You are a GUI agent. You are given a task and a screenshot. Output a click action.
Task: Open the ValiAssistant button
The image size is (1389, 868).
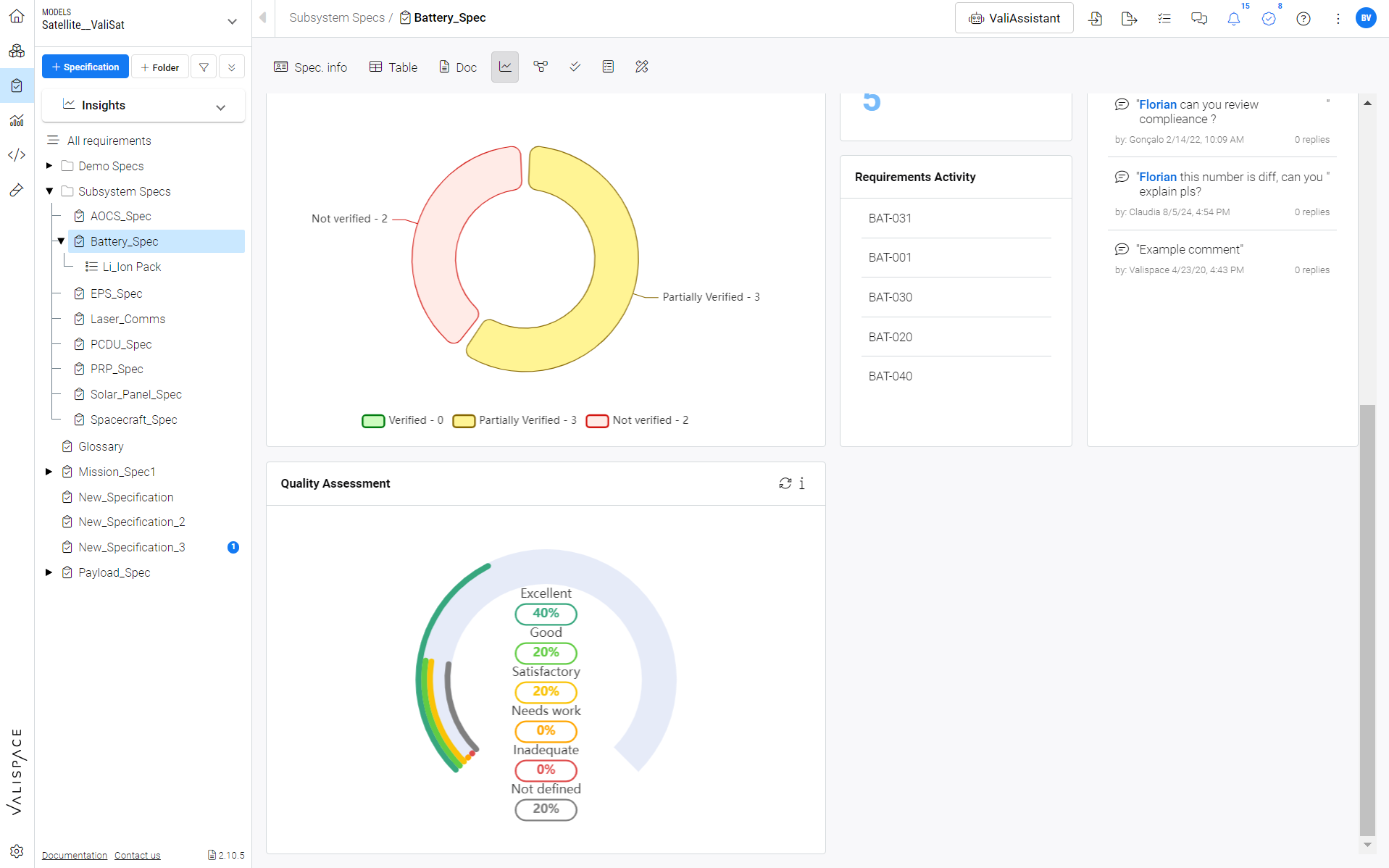(x=1014, y=18)
